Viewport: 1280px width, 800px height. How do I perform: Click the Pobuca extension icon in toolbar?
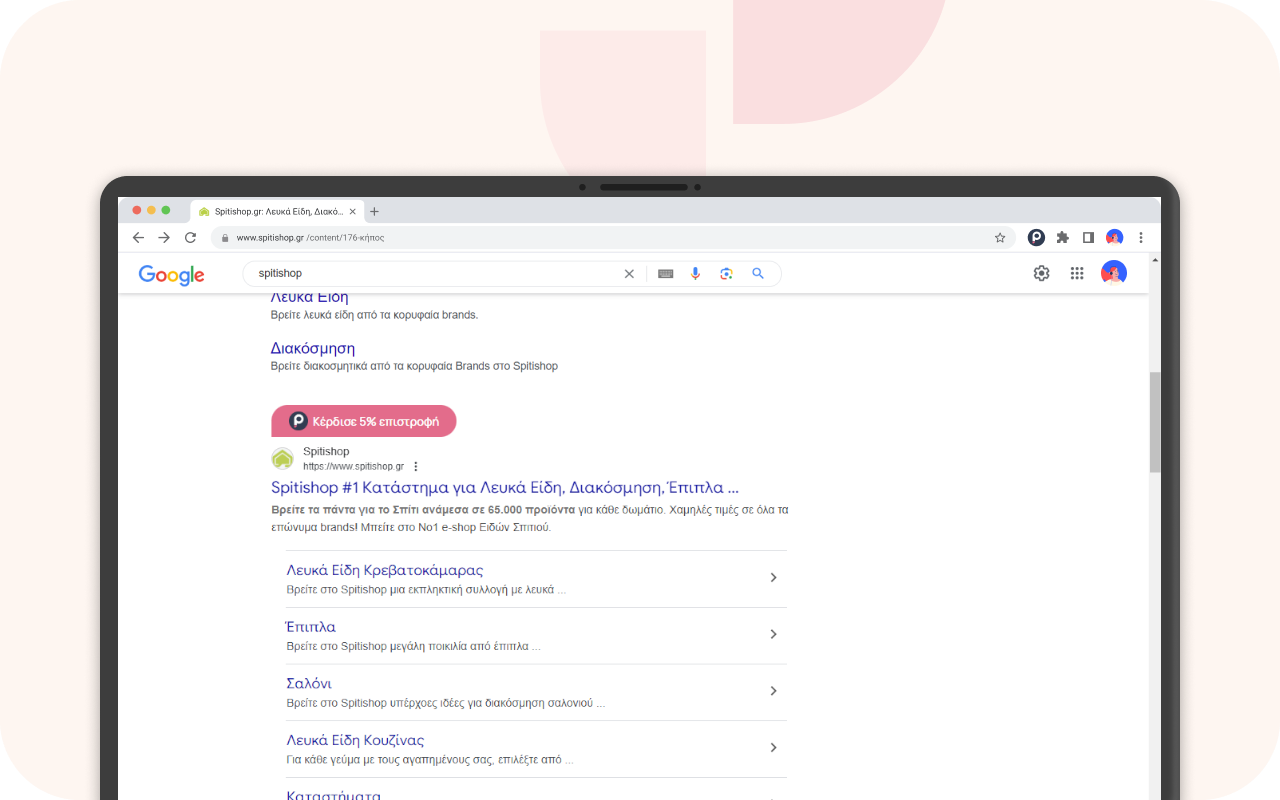pos(1036,238)
